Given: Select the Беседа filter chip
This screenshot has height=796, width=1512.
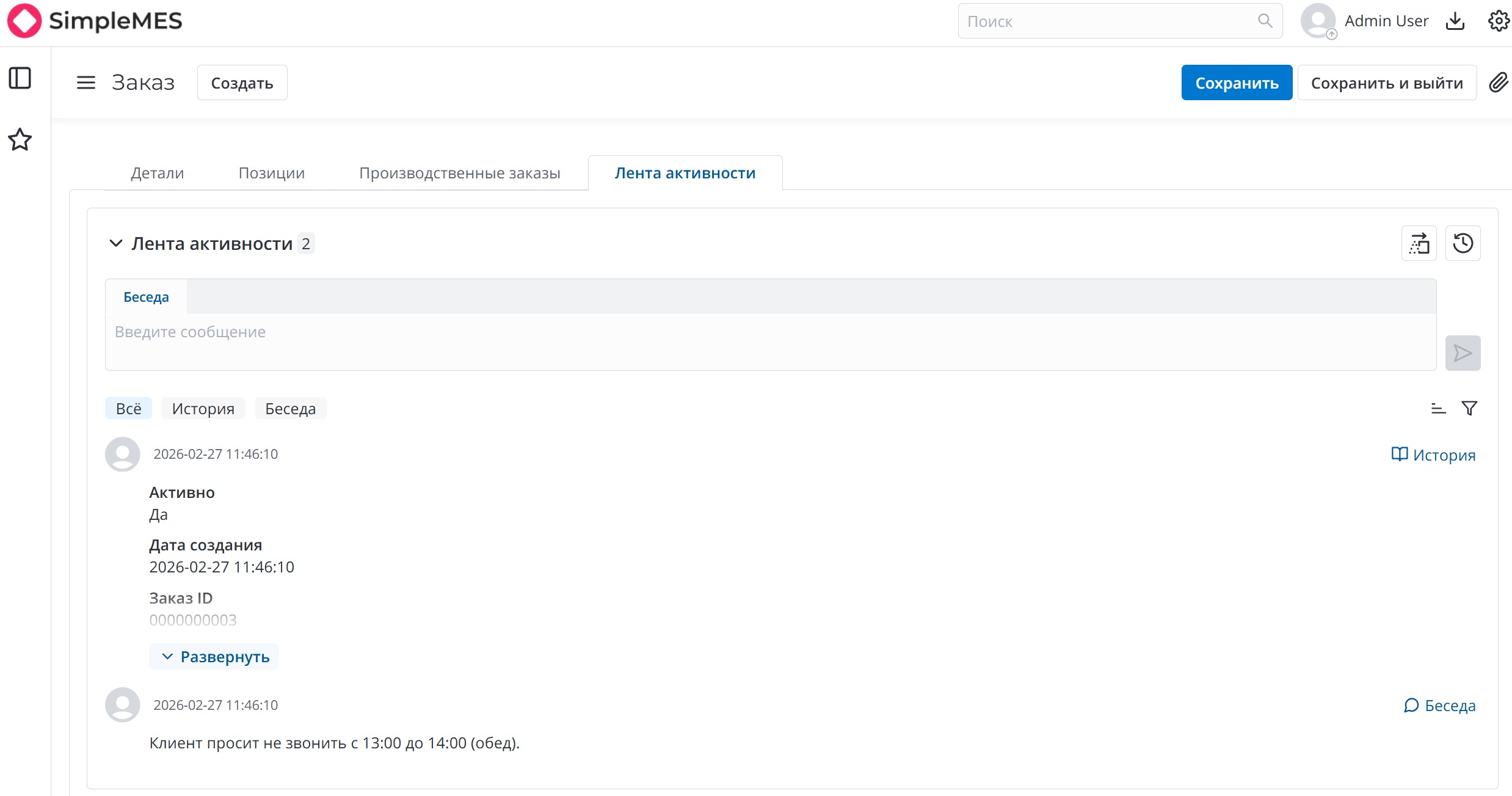Looking at the screenshot, I should [290, 409].
